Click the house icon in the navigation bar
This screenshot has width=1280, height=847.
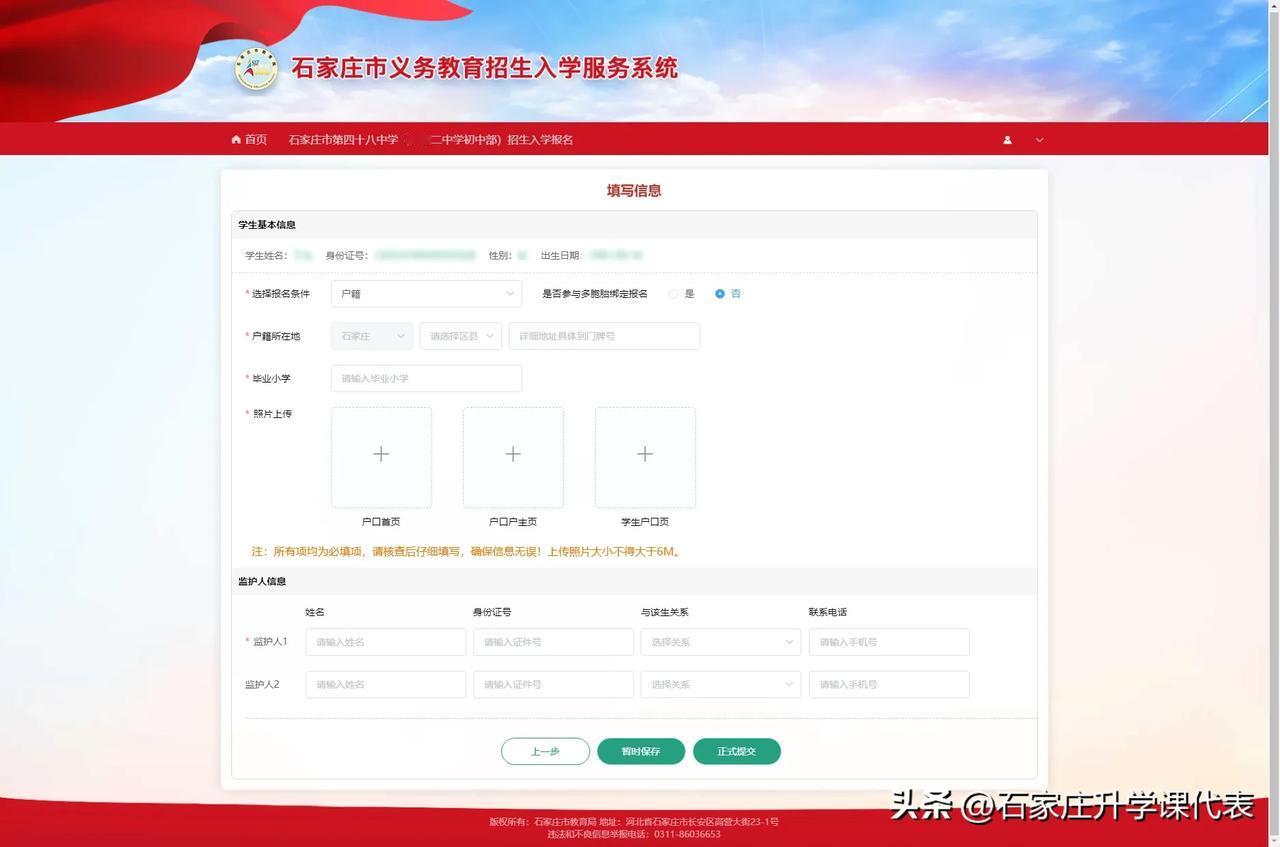point(235,139)
